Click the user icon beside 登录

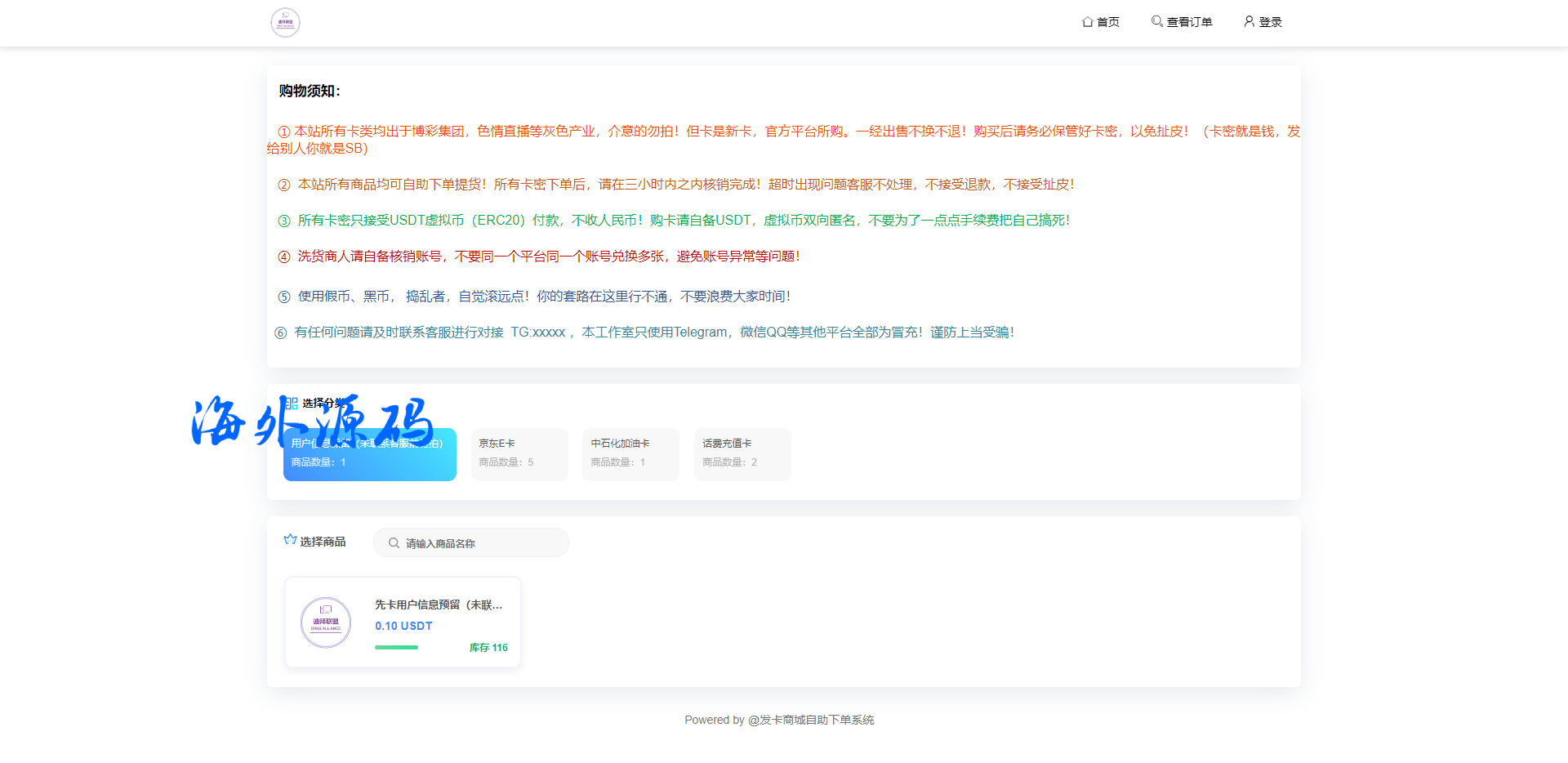[1249, 21]
